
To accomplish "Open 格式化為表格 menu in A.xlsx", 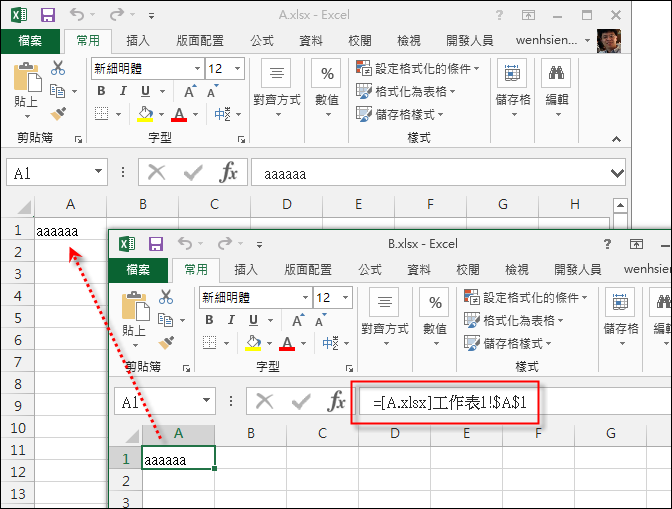I will click(x=406, y=91).
